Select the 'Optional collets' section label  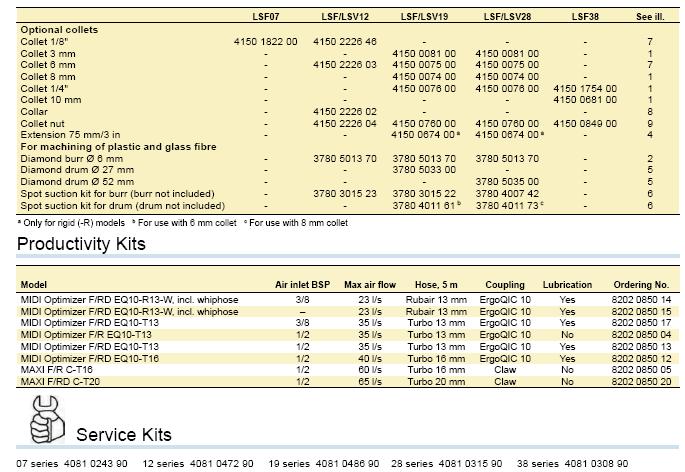[x=59, y=30]
